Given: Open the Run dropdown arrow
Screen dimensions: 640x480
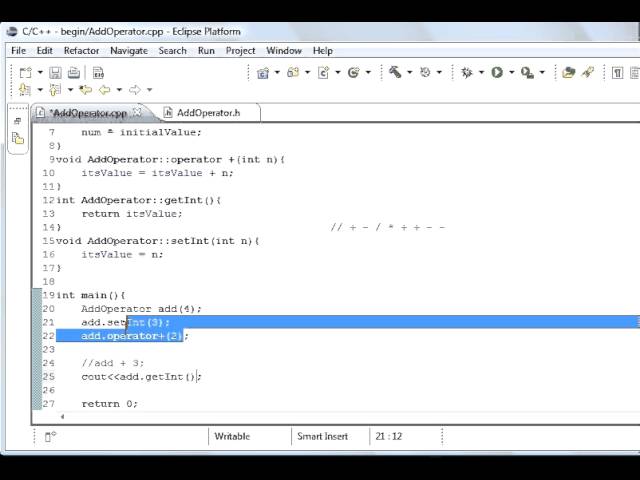Looking at the screenshot, I should [x=511, y=72].
